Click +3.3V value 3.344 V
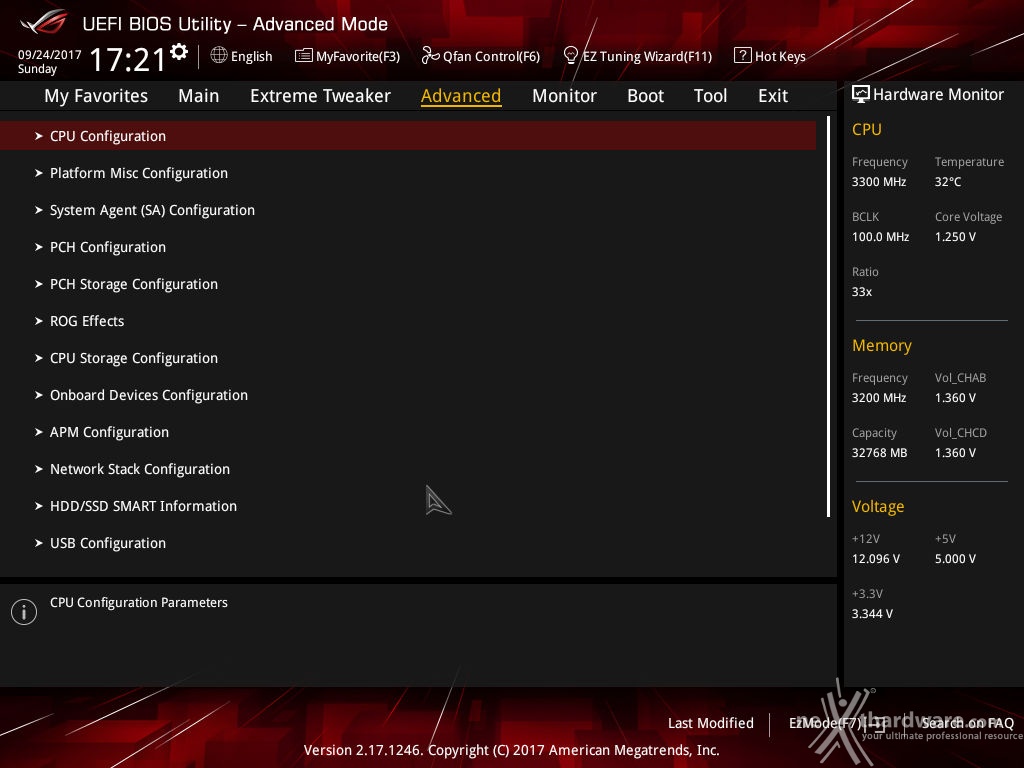Screen dimensions: 1024x768 coord(872,614)
